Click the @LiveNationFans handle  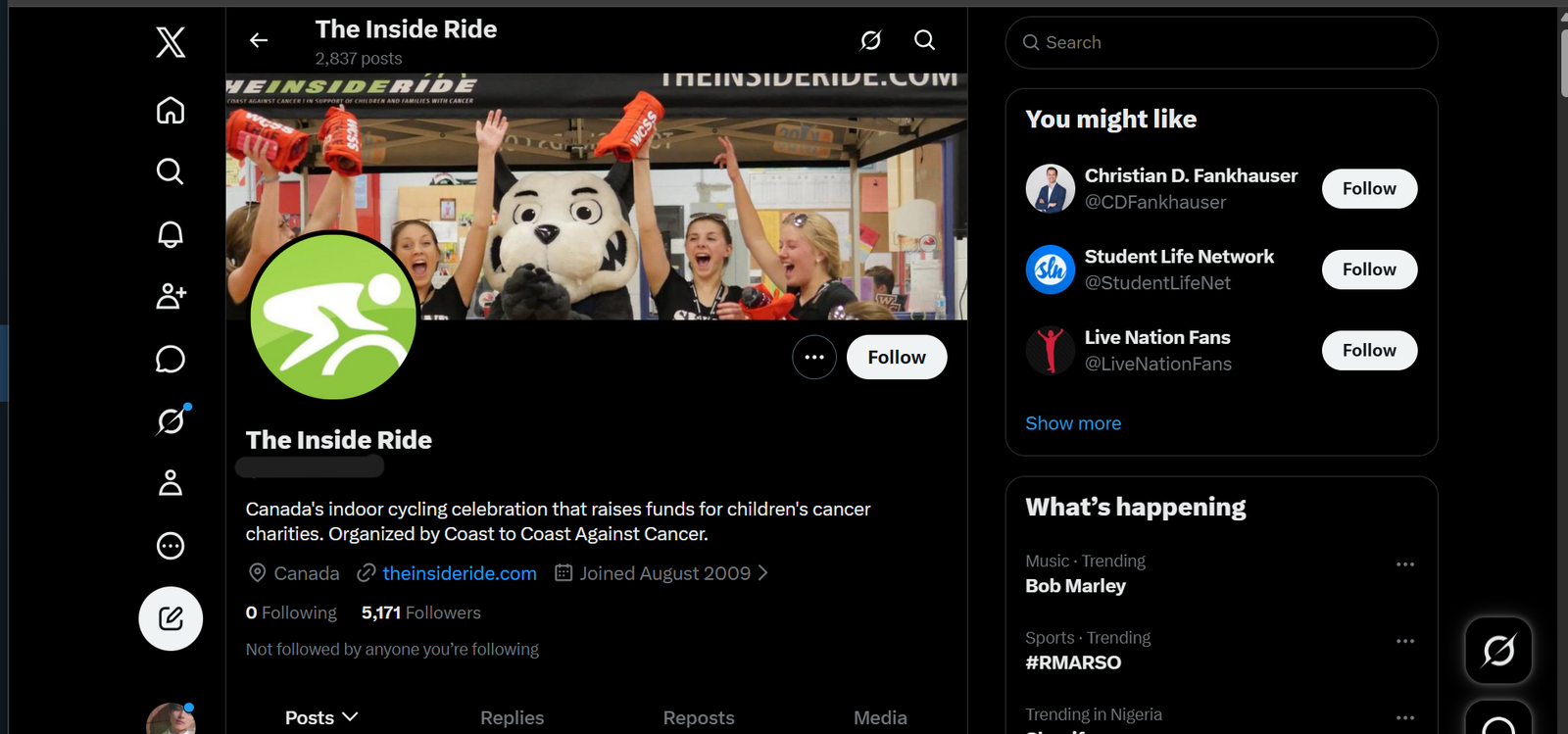coord(1158,364)
